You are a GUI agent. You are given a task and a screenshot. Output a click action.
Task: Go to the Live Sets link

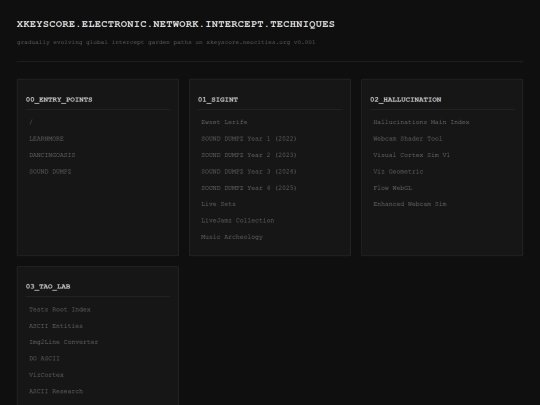point(218,204)
